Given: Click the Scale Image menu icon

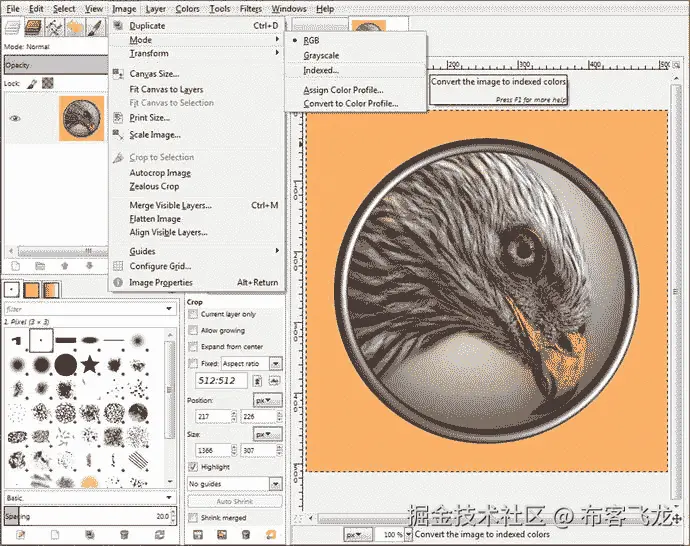Looking at the screenshot, I should [118, 135].
